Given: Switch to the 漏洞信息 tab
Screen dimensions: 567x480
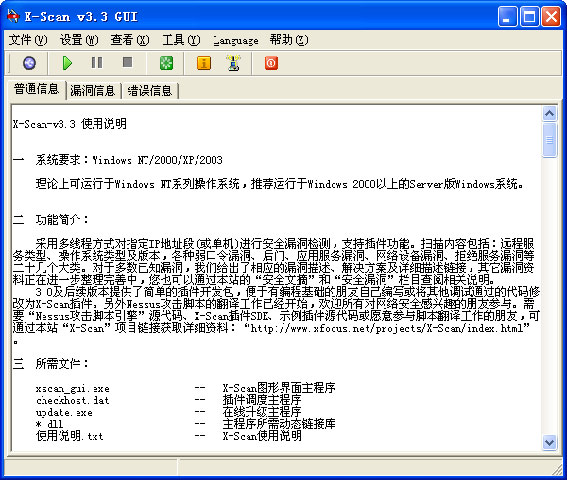Looking at the screenshot, I should pos(93,90).
